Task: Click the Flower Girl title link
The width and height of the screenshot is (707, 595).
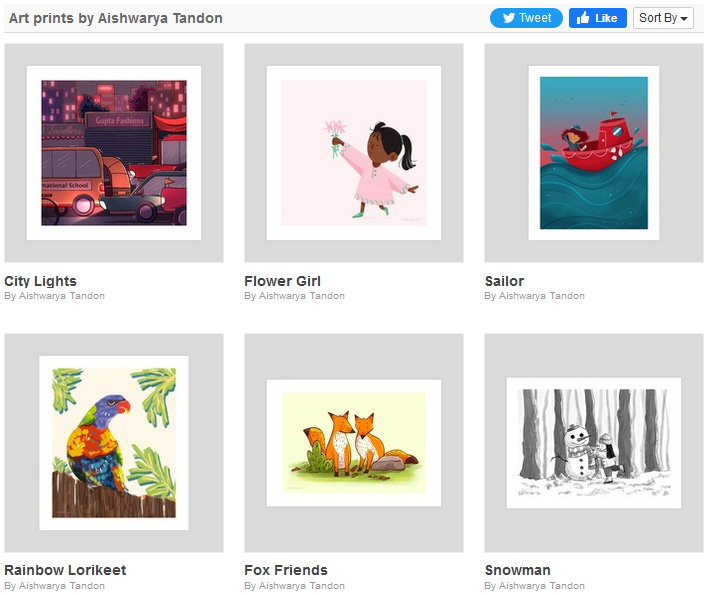Action: click(x=282, y=281)
